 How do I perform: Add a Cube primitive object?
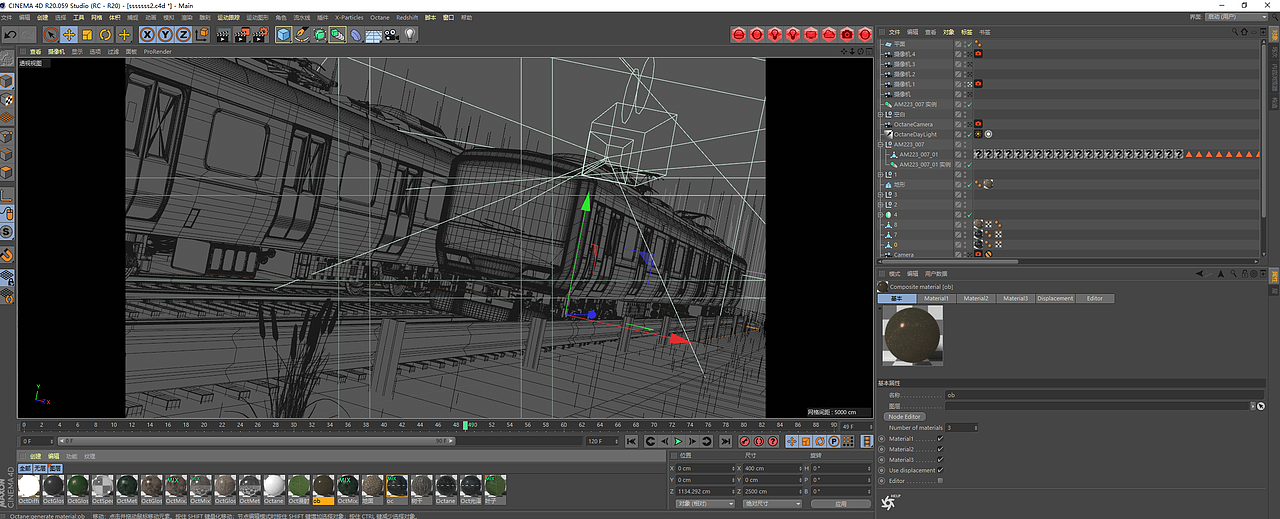point(283,34)
